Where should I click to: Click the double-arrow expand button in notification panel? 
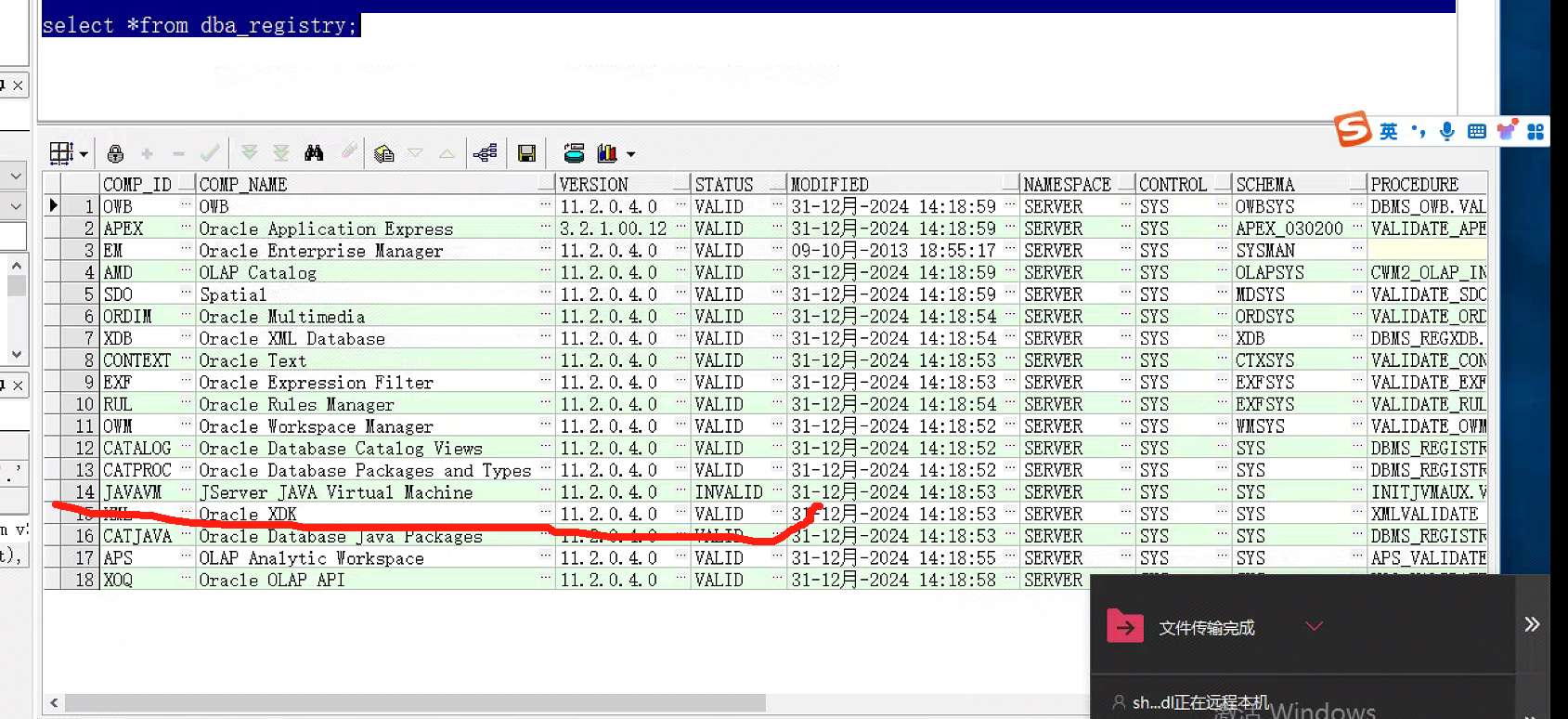point(1532,624)
